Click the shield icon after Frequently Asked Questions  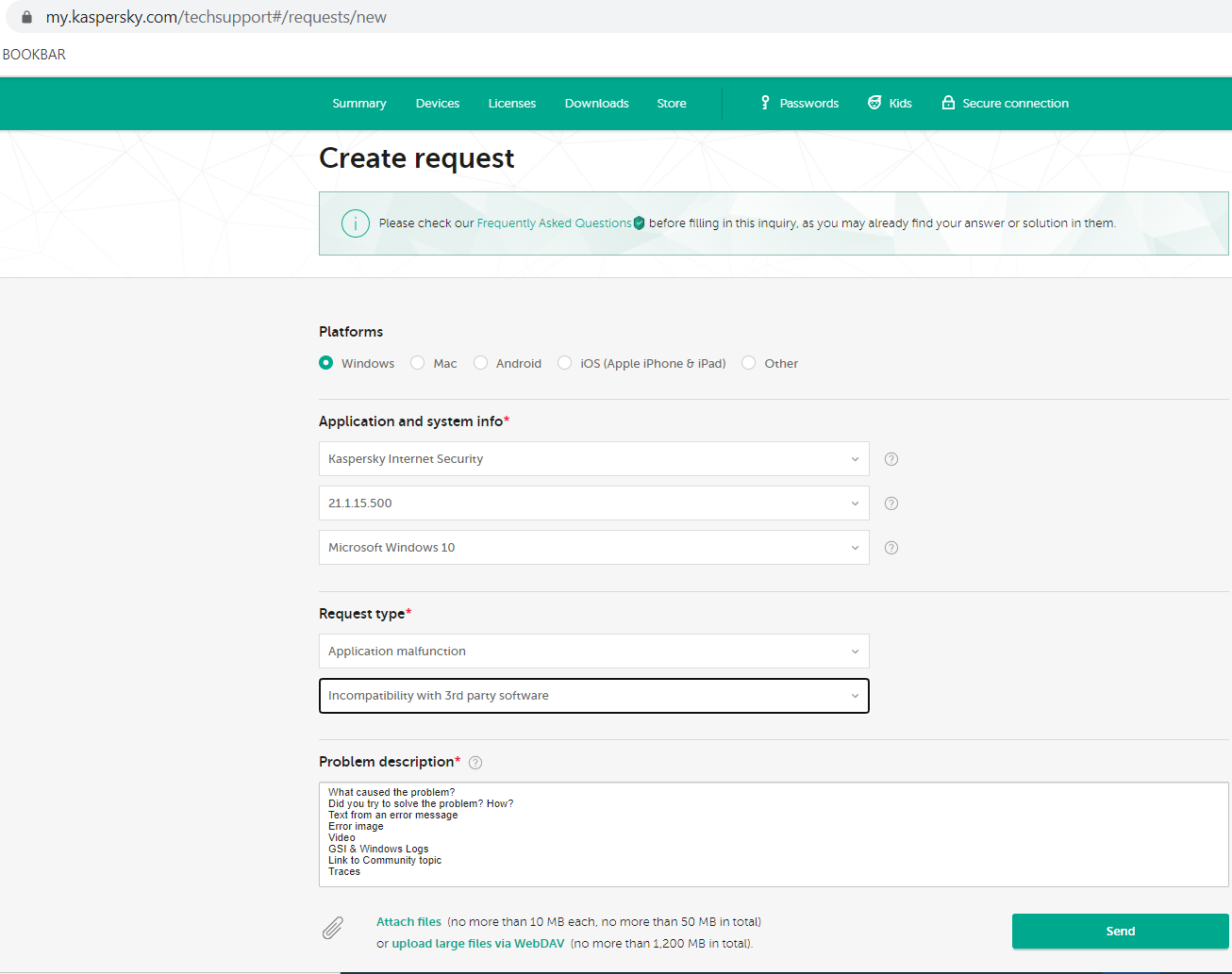point(639,223)
